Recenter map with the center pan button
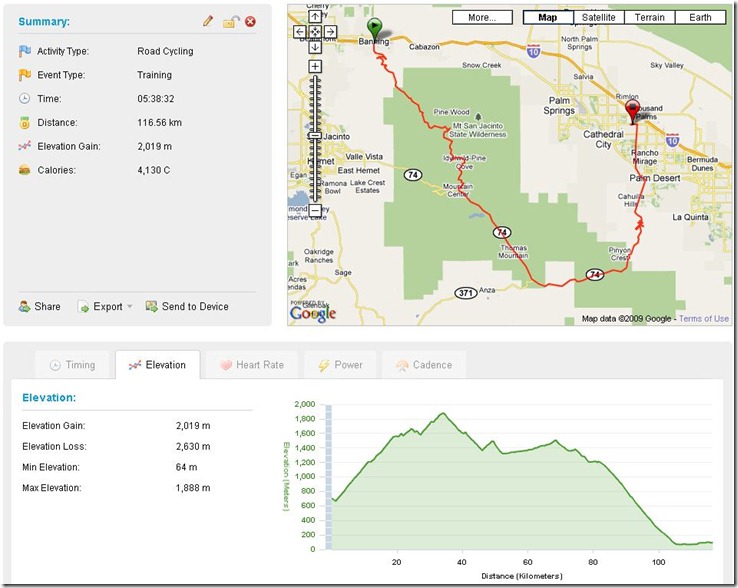Screen dimensions: 738x588 click(x=315, y=32)
